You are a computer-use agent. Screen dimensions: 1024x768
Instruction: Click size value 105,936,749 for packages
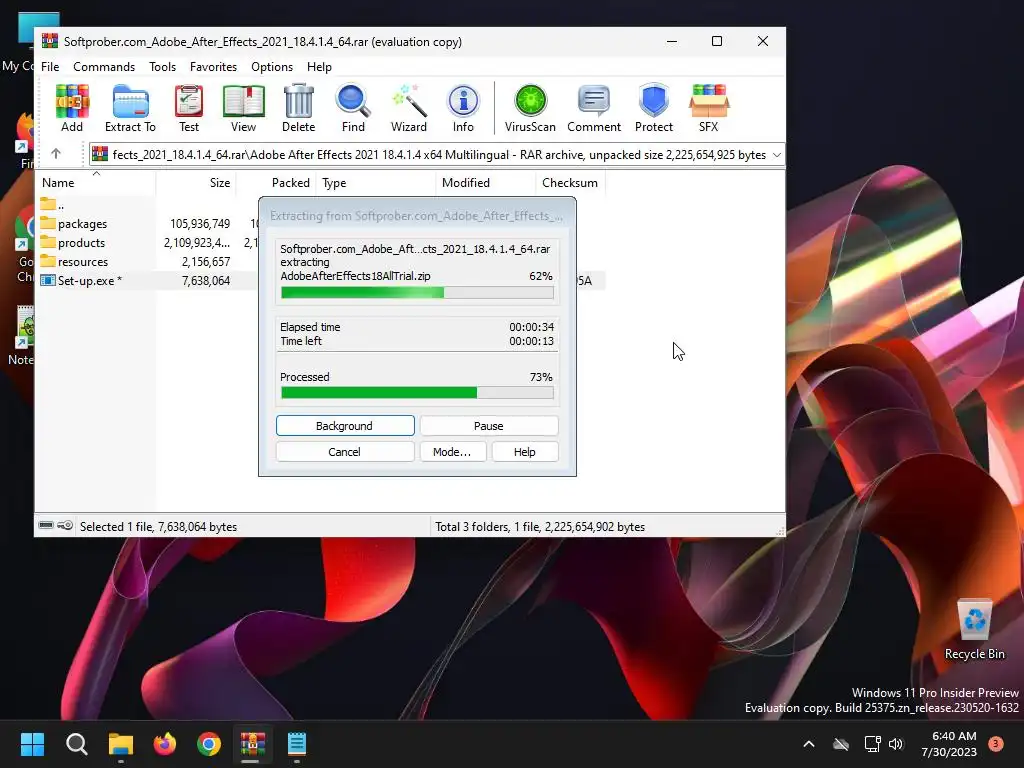(x=200, y=224)
